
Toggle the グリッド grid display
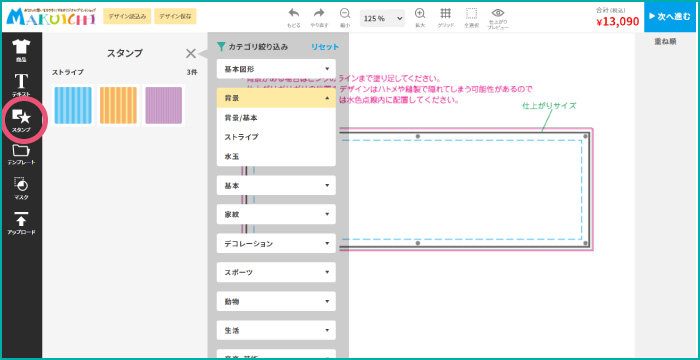[x=445, y=18]
